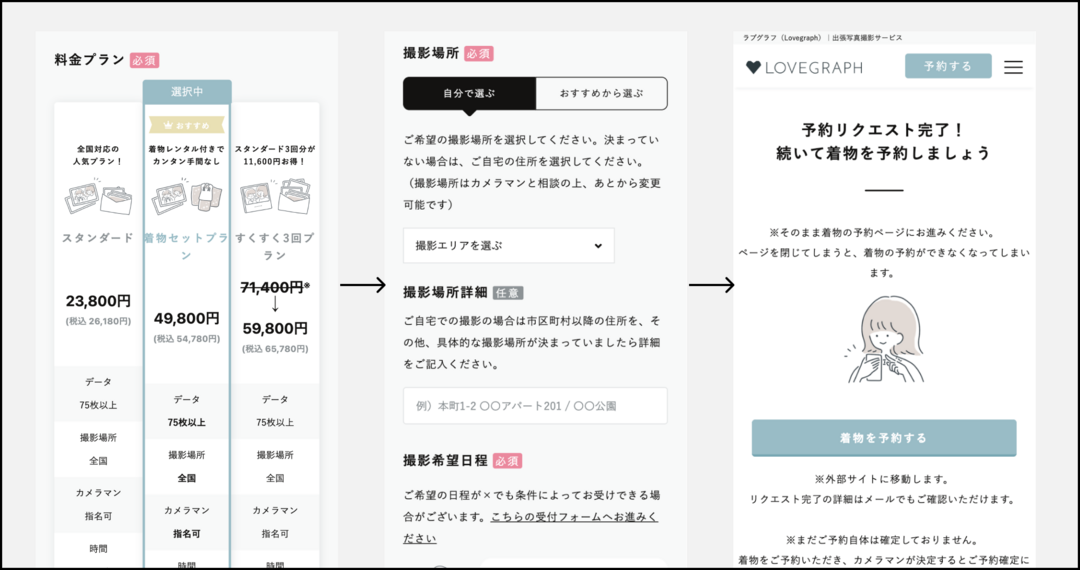Click the Standard plan photo illustration

pos(98,198)
